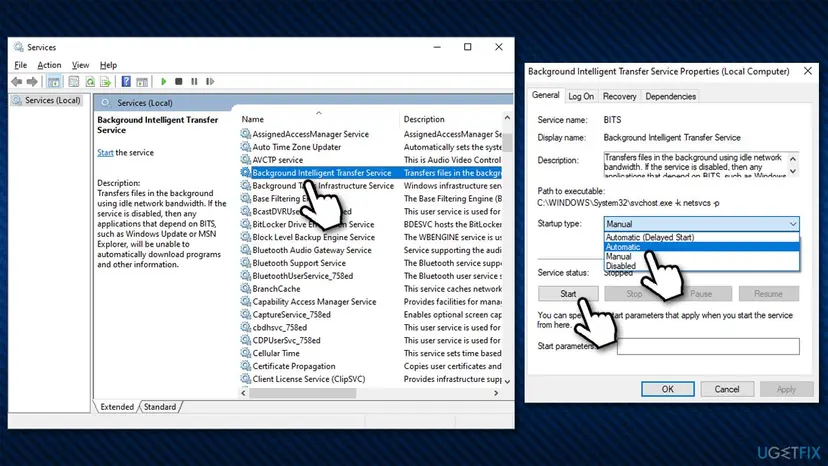Choose Automatic startup option
Screen dimensions: 828x466
coord(701,247)
